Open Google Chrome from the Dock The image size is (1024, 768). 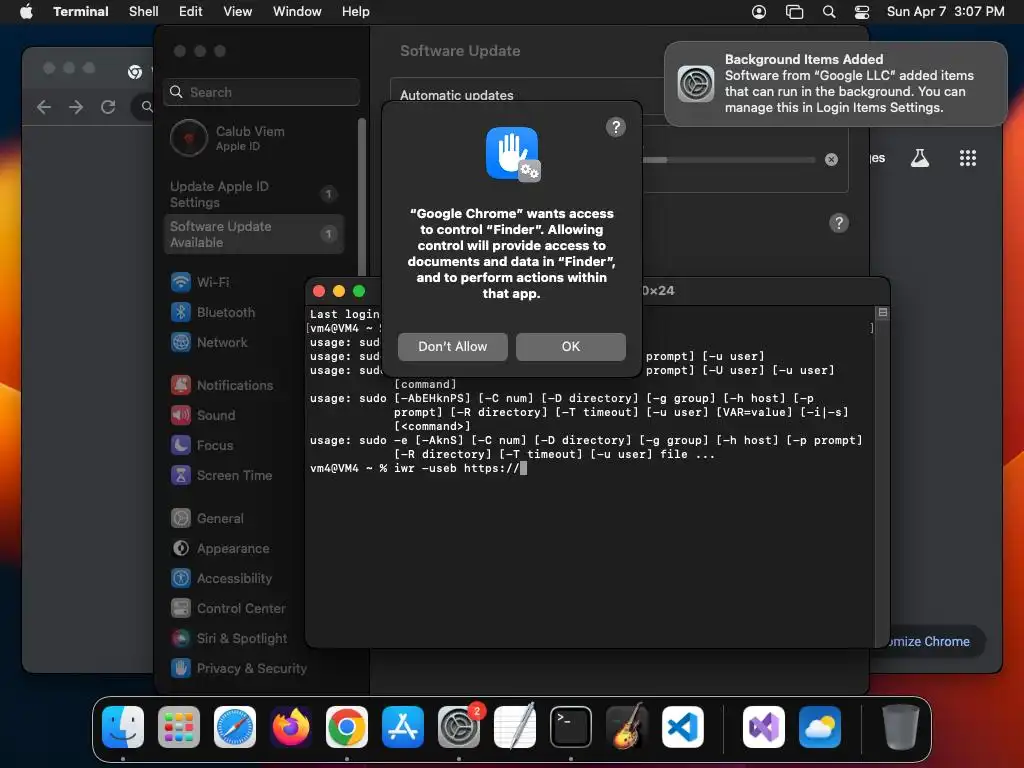click(x=347, y=727)
